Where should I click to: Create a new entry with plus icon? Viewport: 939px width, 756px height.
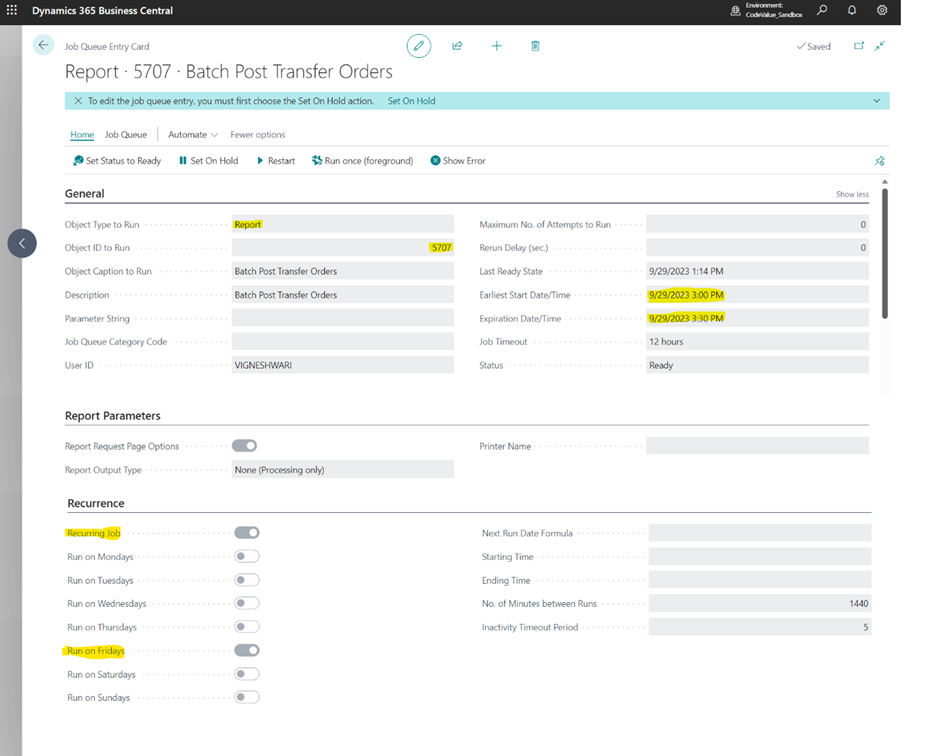point(496,46)
